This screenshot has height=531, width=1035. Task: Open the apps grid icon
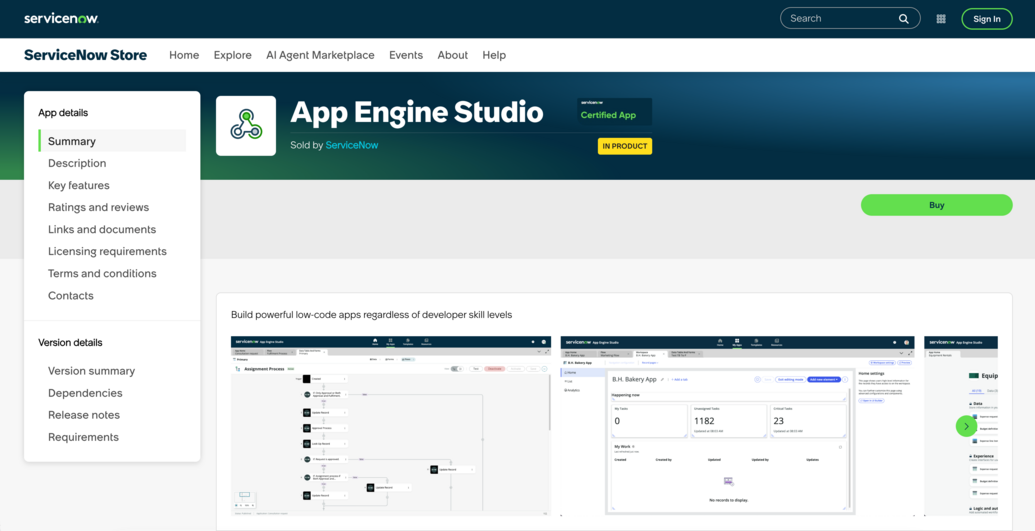pos(941,18)
